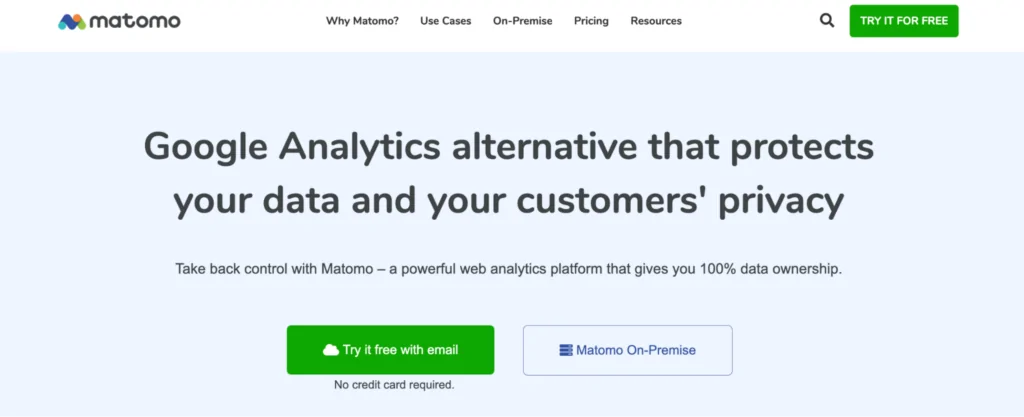Go to the Pricing page
1024x417 pixels.
pos(591,21)
